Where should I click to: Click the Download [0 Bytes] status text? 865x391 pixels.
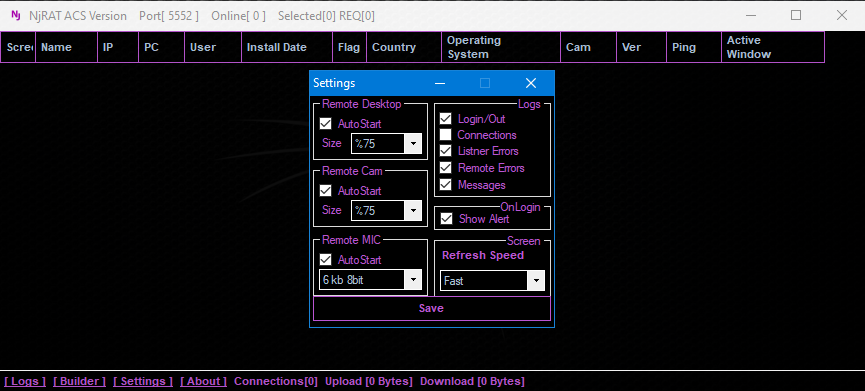(472, 381)
